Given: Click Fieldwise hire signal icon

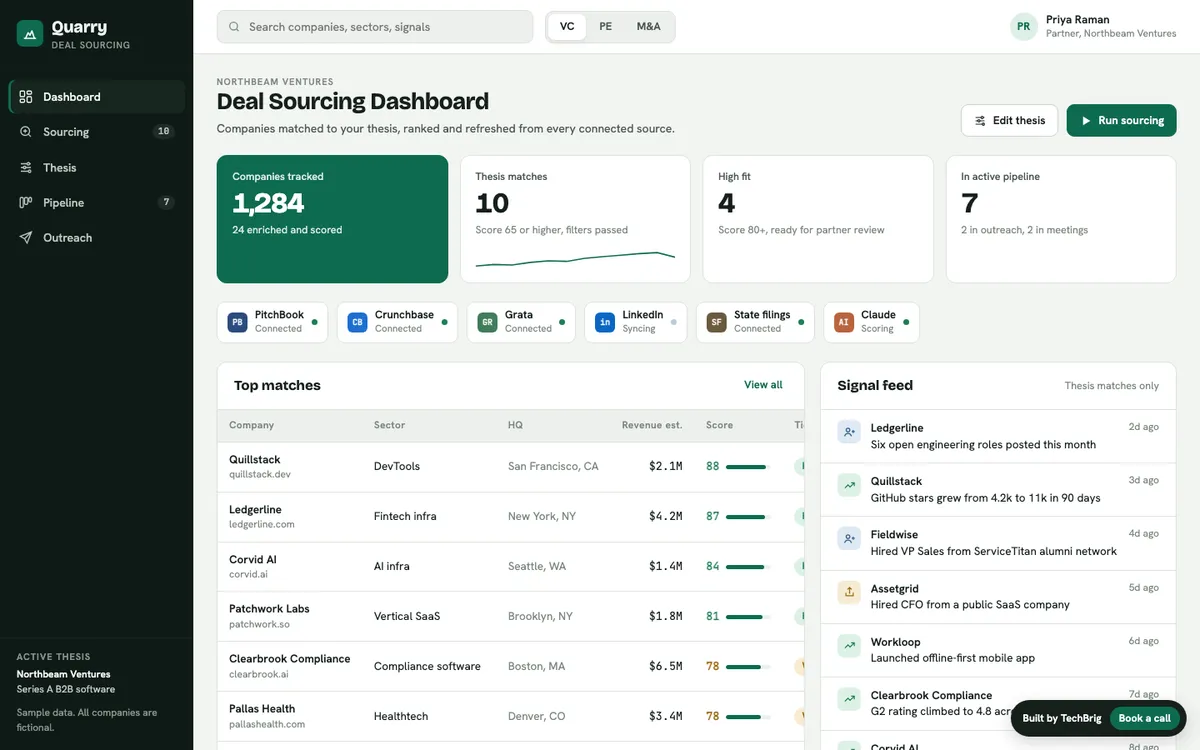Looking at the screenshot, I should [x=849, y=539].
